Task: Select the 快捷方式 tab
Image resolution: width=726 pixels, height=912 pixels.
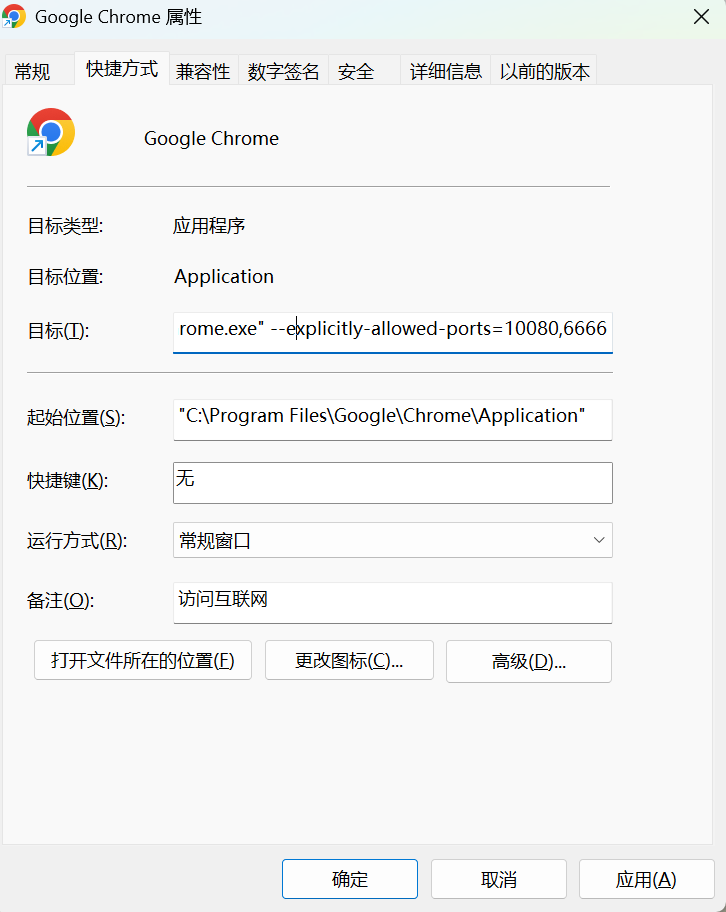Action: [122, 69]
